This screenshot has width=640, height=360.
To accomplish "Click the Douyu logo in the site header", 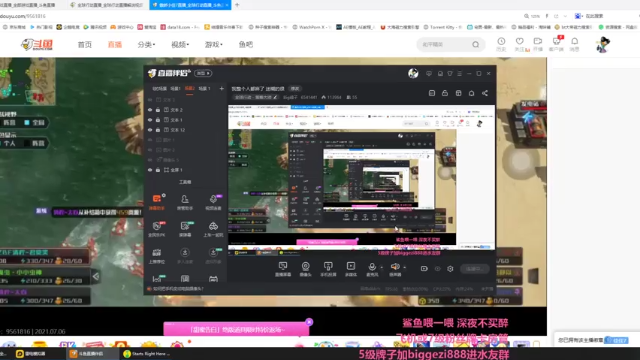I will click(37, 44).
